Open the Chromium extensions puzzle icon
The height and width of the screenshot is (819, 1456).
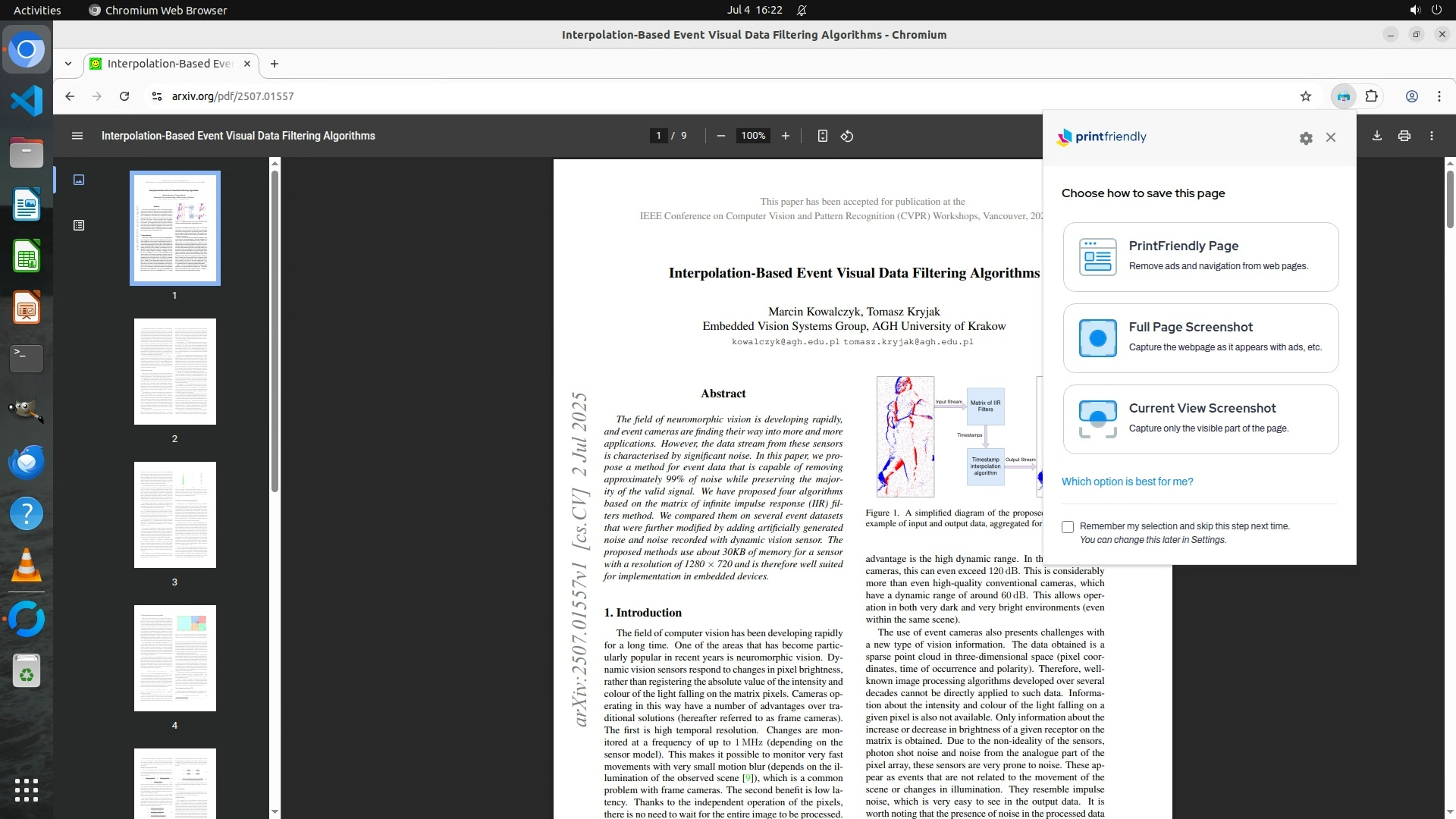coord(1371,96)
